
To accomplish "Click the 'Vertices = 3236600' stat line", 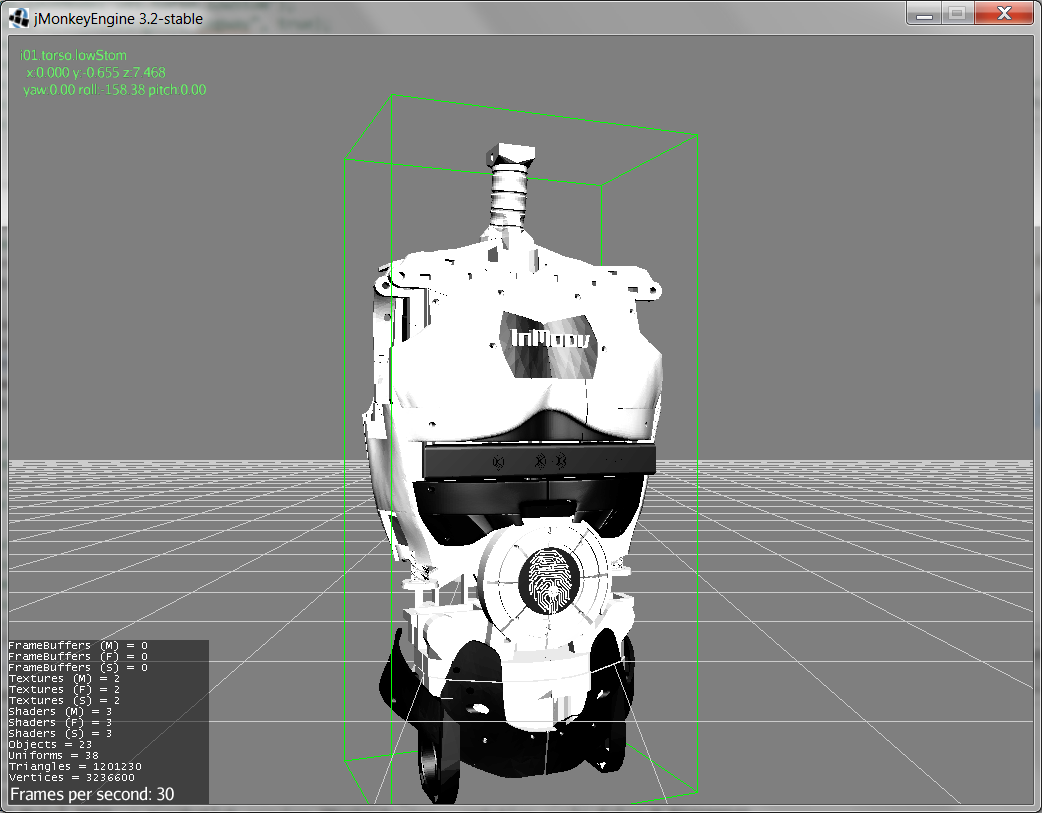I will click(x=71, y=777).
